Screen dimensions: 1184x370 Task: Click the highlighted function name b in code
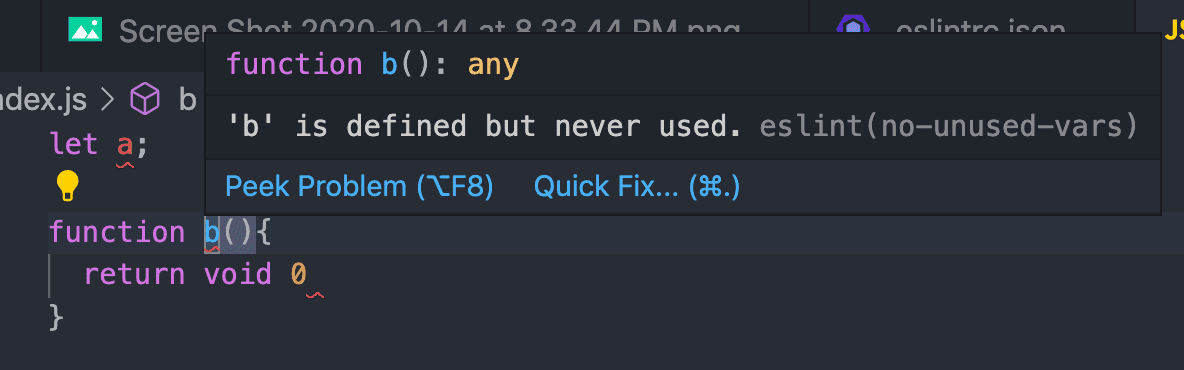(212, 233)
